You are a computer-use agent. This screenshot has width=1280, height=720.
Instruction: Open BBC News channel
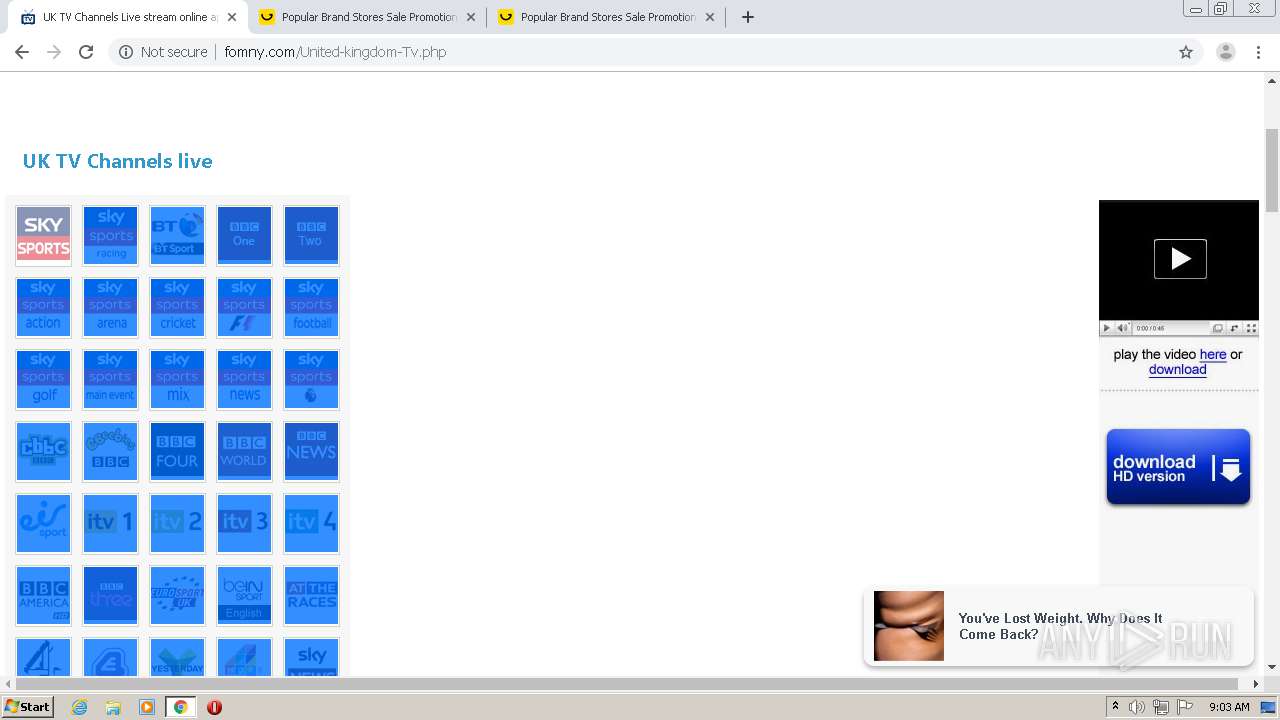[x=311, y=451]
